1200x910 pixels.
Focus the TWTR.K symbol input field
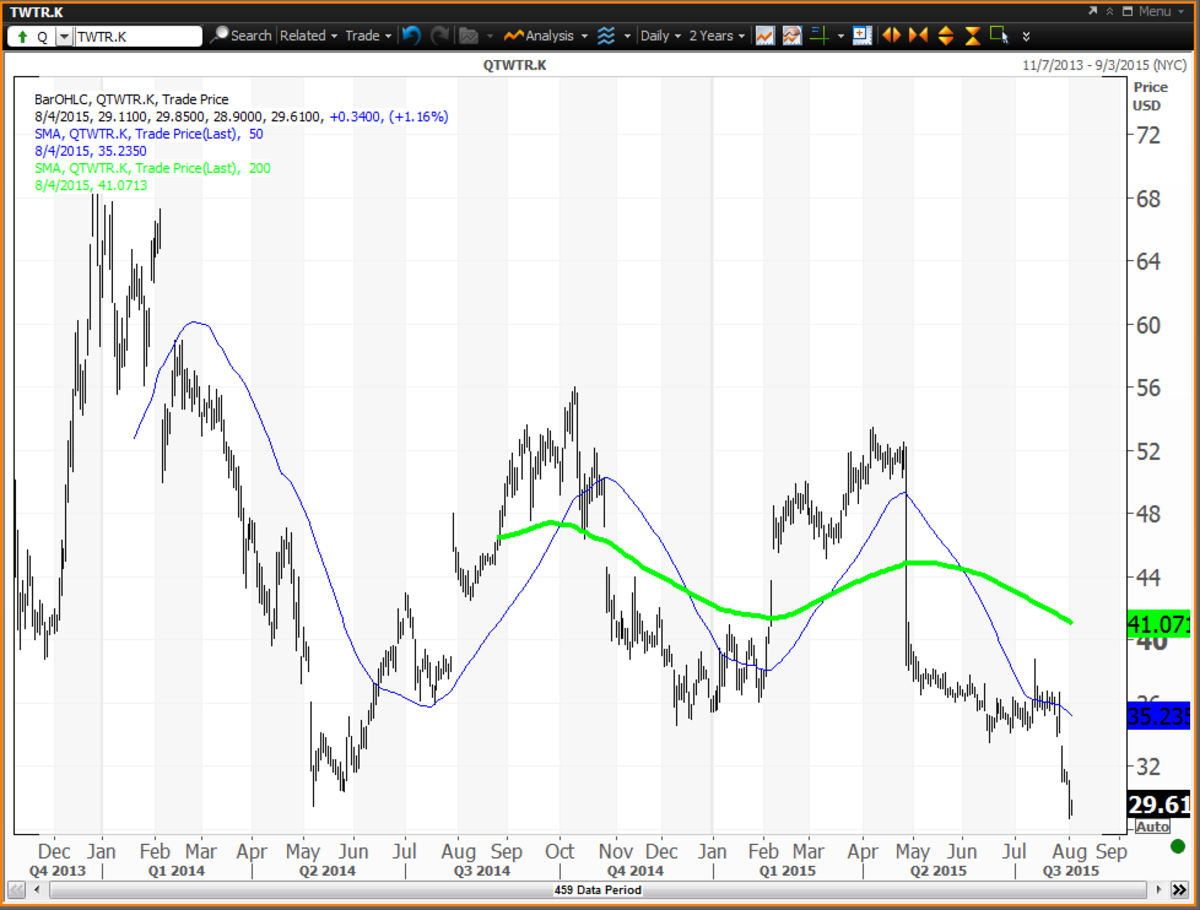[138, 36]
